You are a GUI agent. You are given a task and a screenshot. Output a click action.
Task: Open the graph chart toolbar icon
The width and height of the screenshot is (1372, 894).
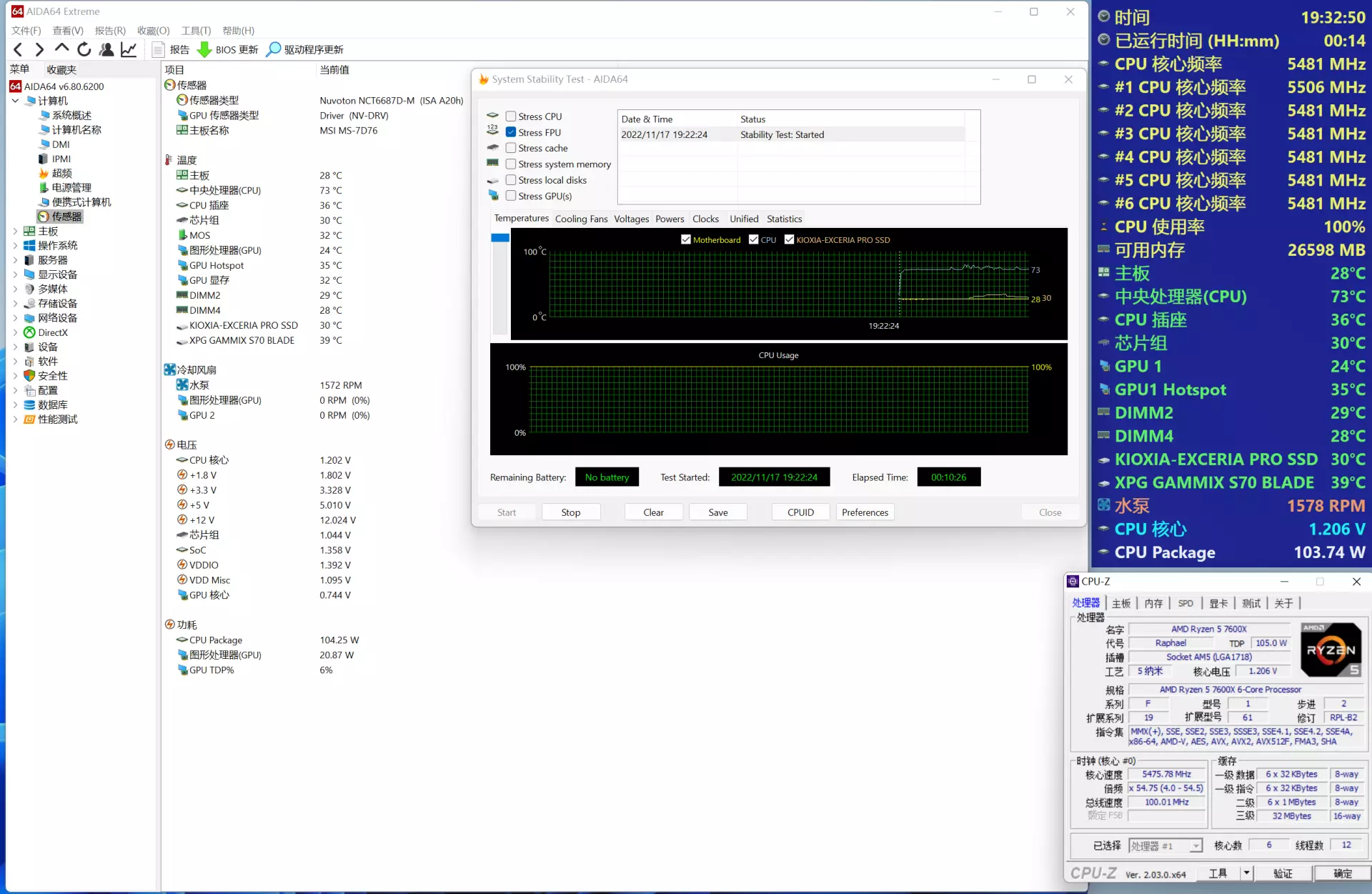(x=129, y=49)
